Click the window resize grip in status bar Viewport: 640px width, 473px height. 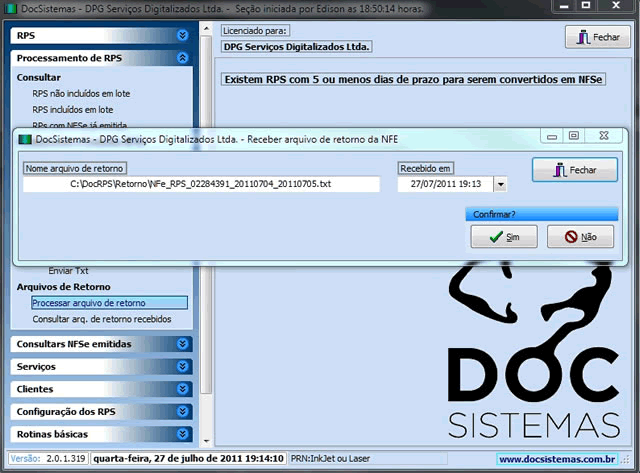pos(625,460)
